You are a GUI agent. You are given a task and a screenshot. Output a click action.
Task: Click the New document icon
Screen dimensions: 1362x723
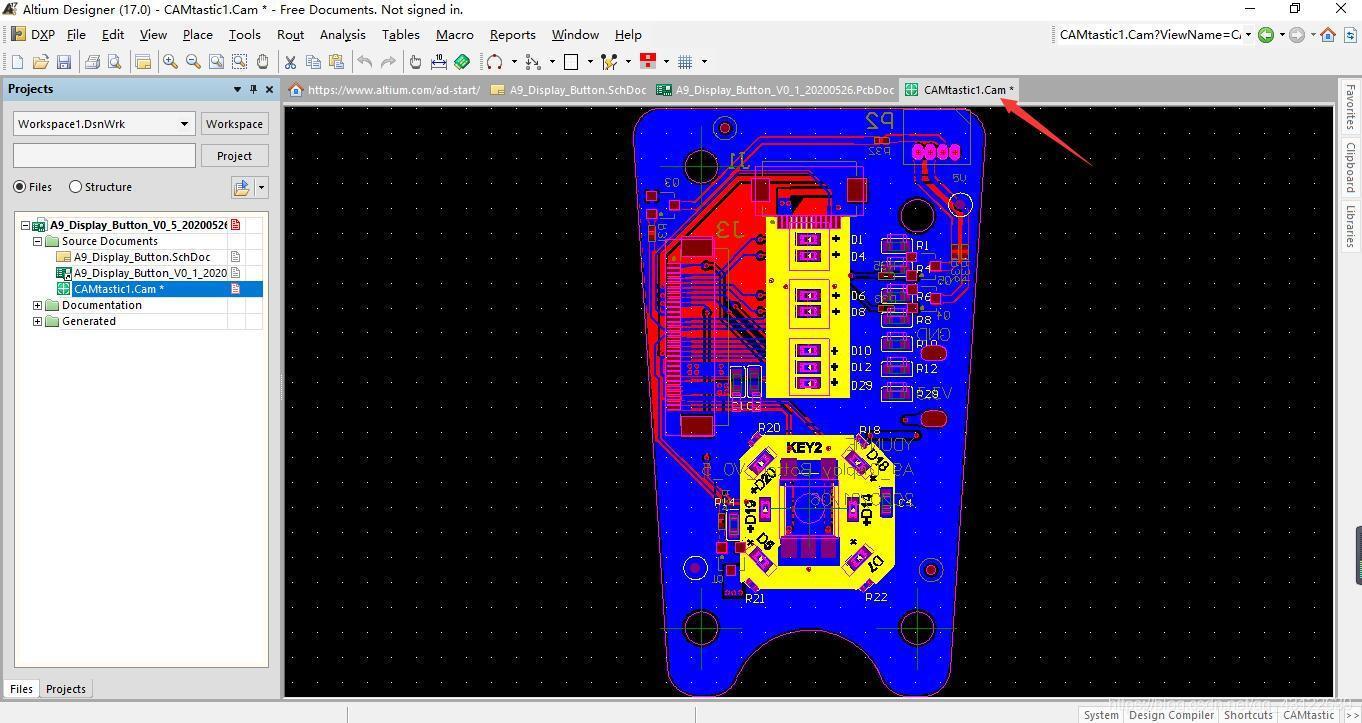click(x=17, y=62)
